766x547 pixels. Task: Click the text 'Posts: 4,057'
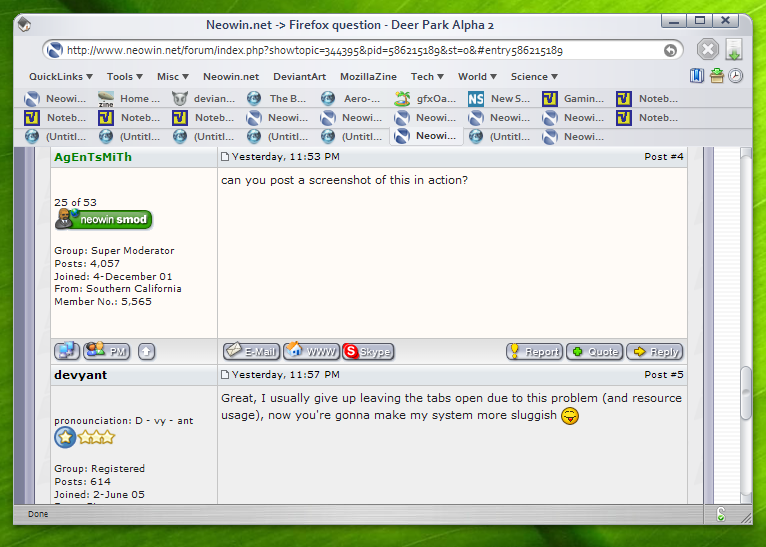pos(87,264)
